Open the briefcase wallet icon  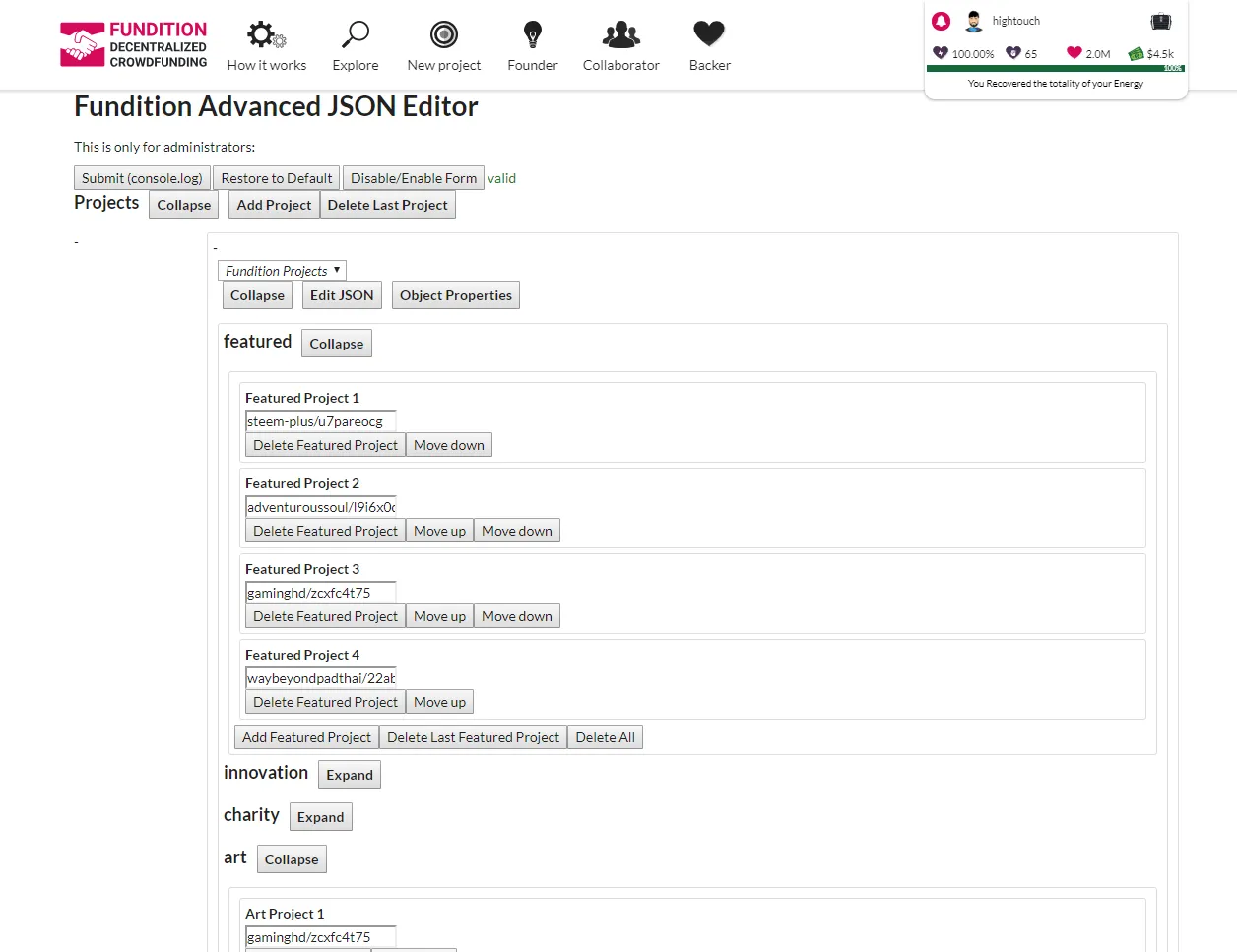(x=1161, y=21)
